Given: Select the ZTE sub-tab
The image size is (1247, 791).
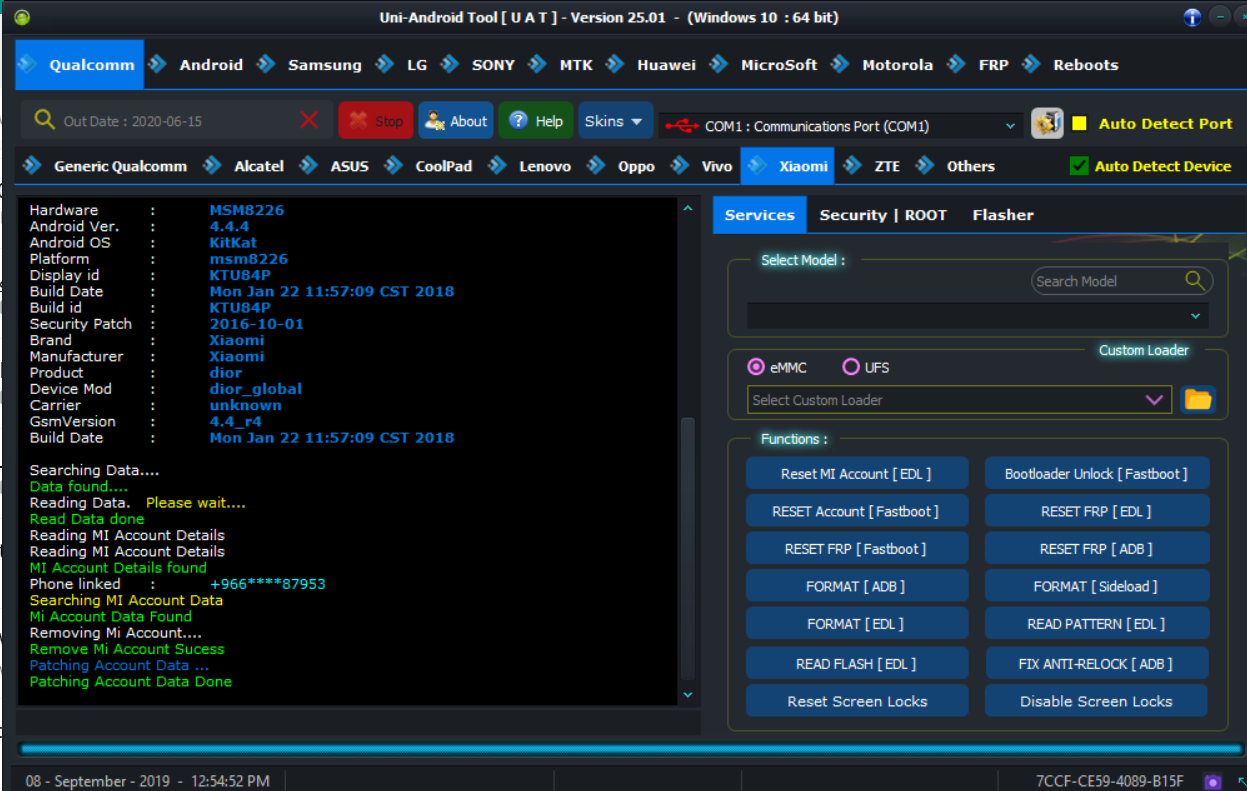Looking at the screenshot, I should (x=873, y=166).
